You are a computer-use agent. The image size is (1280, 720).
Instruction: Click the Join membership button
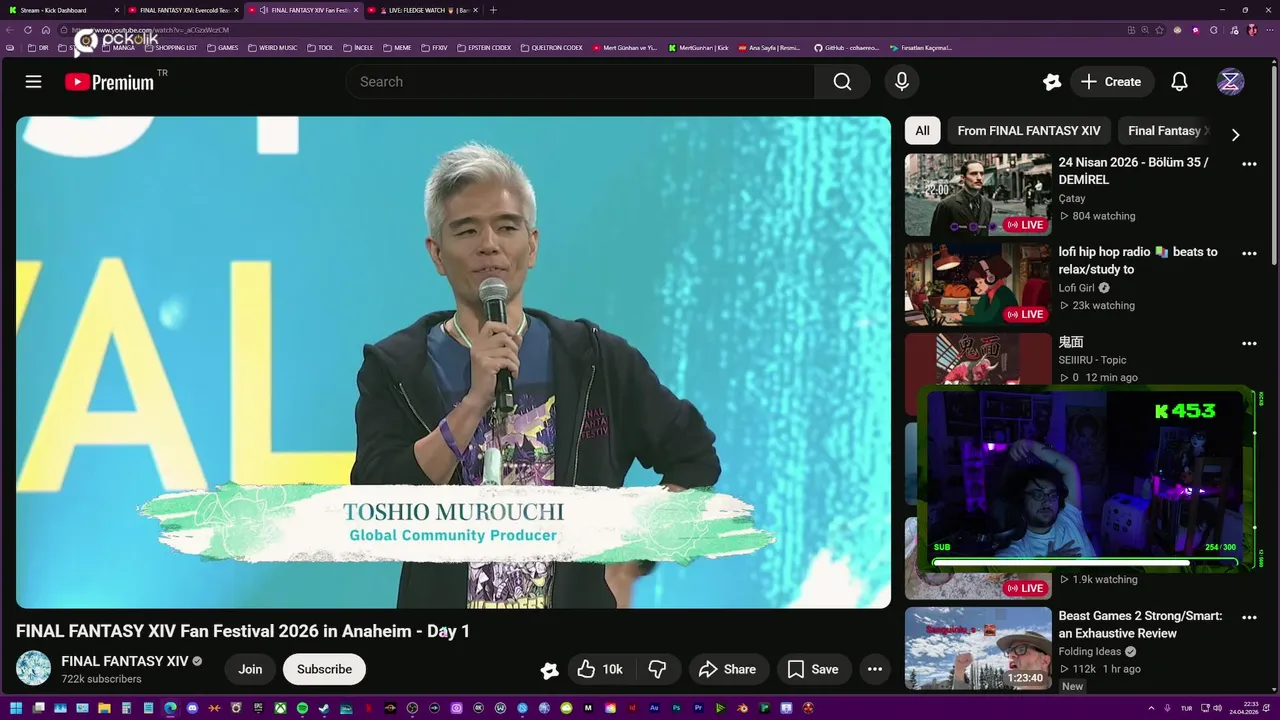pos(250,669)
